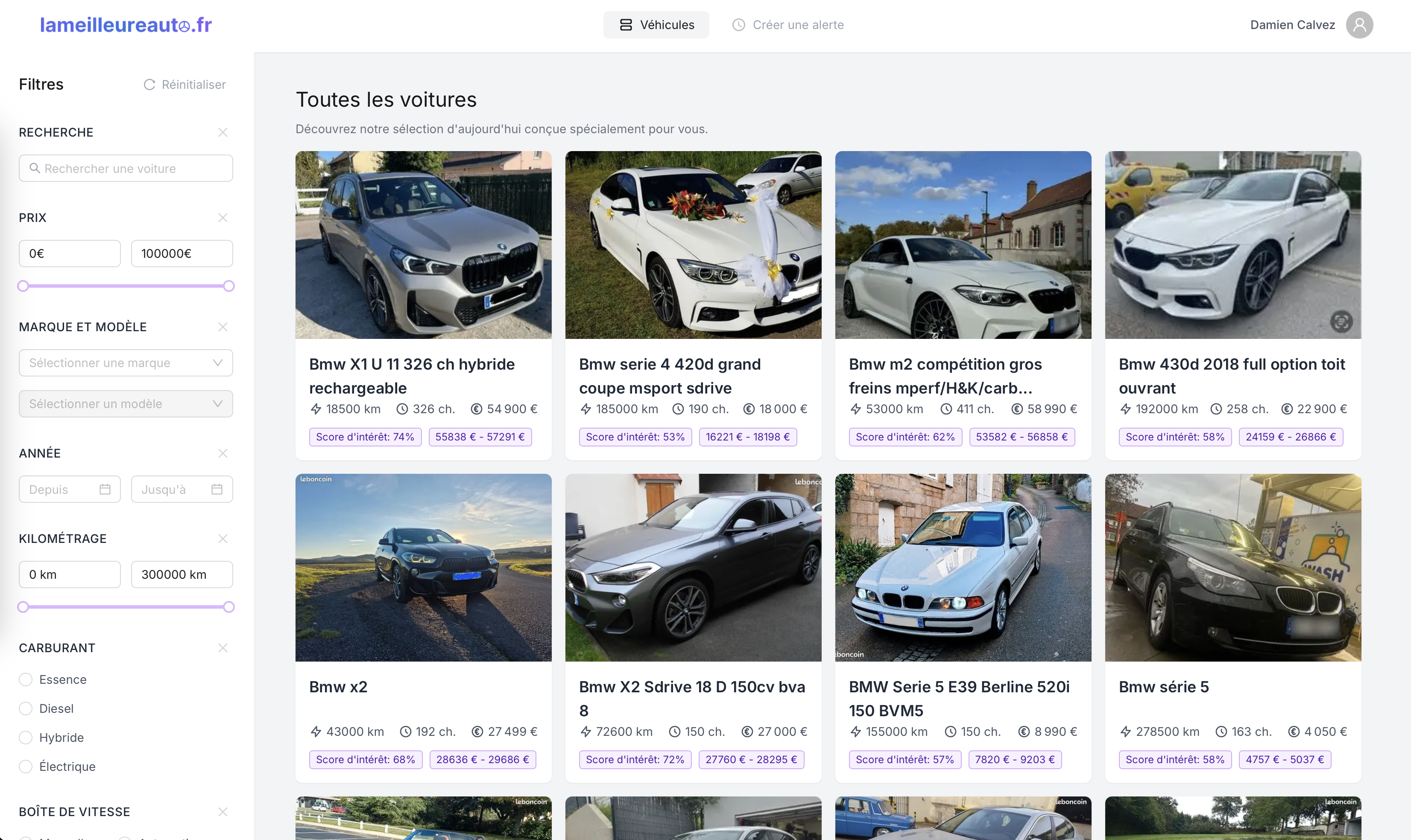1411x840 pixels.
Task: Clear the Marque et Modèle filter
Action: click(x=222, y=327)
